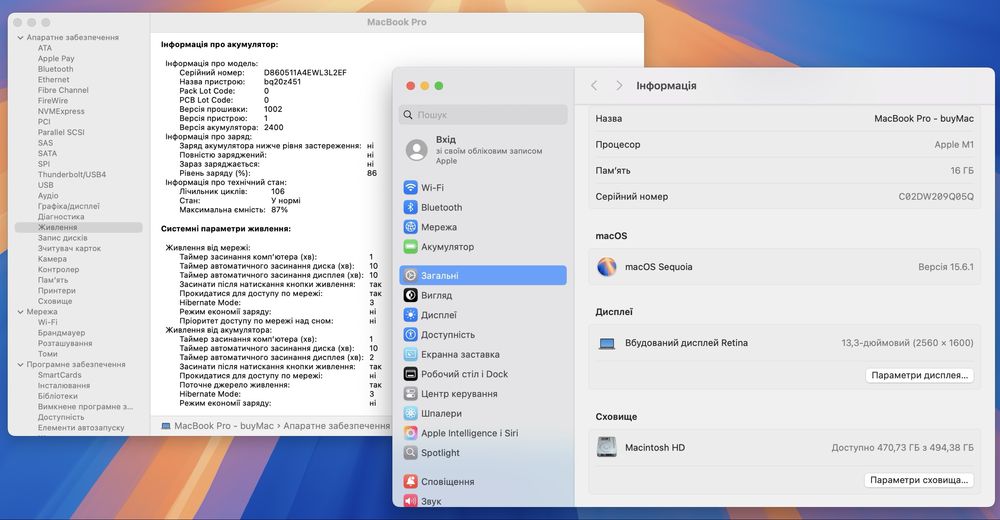Select Ethernet in System Information sidebar
Screen dimensions: 1000x520
[54, 80]
